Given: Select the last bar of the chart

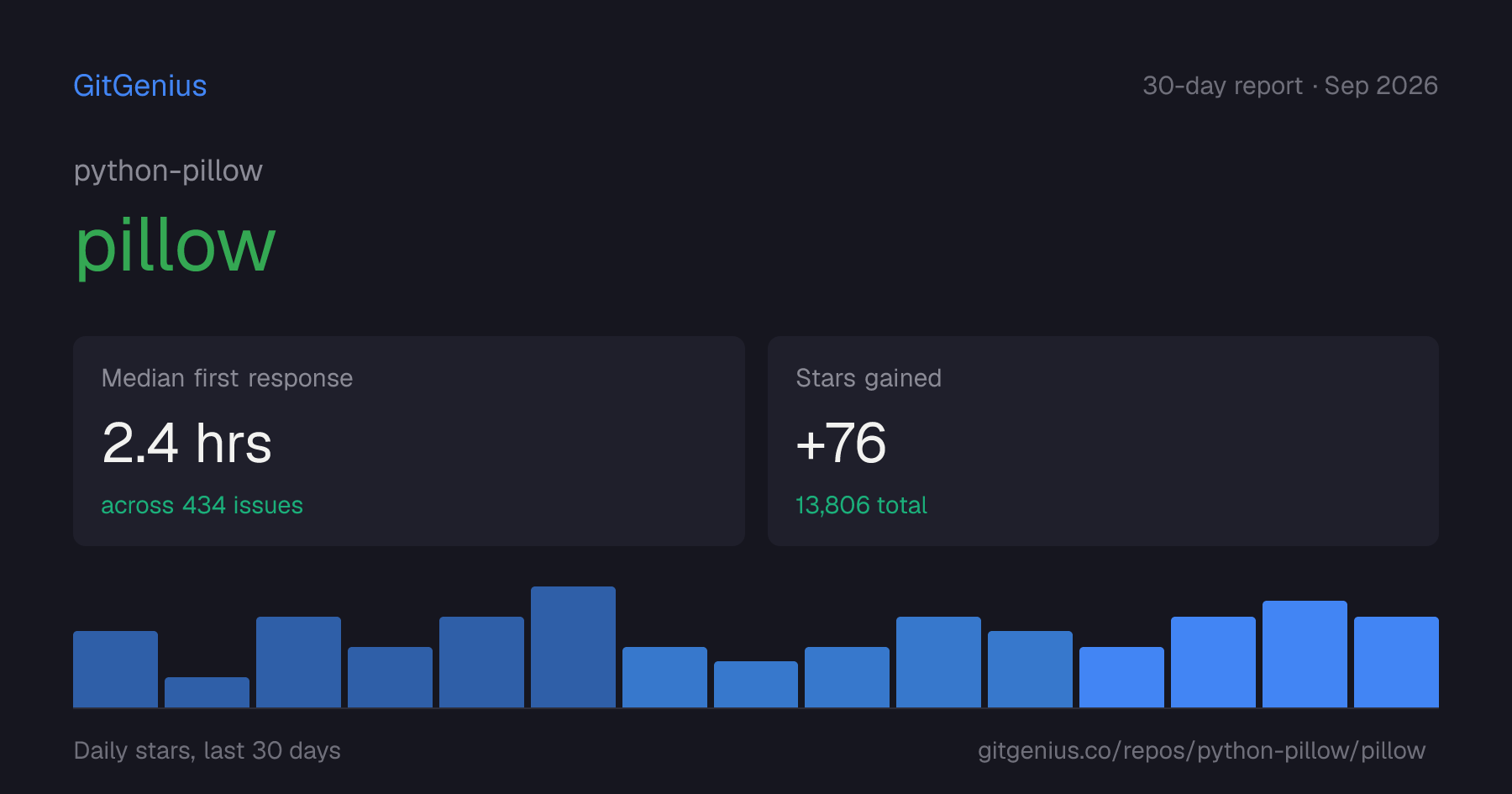Looking at the screenshot, I should tap(1396, 662).
